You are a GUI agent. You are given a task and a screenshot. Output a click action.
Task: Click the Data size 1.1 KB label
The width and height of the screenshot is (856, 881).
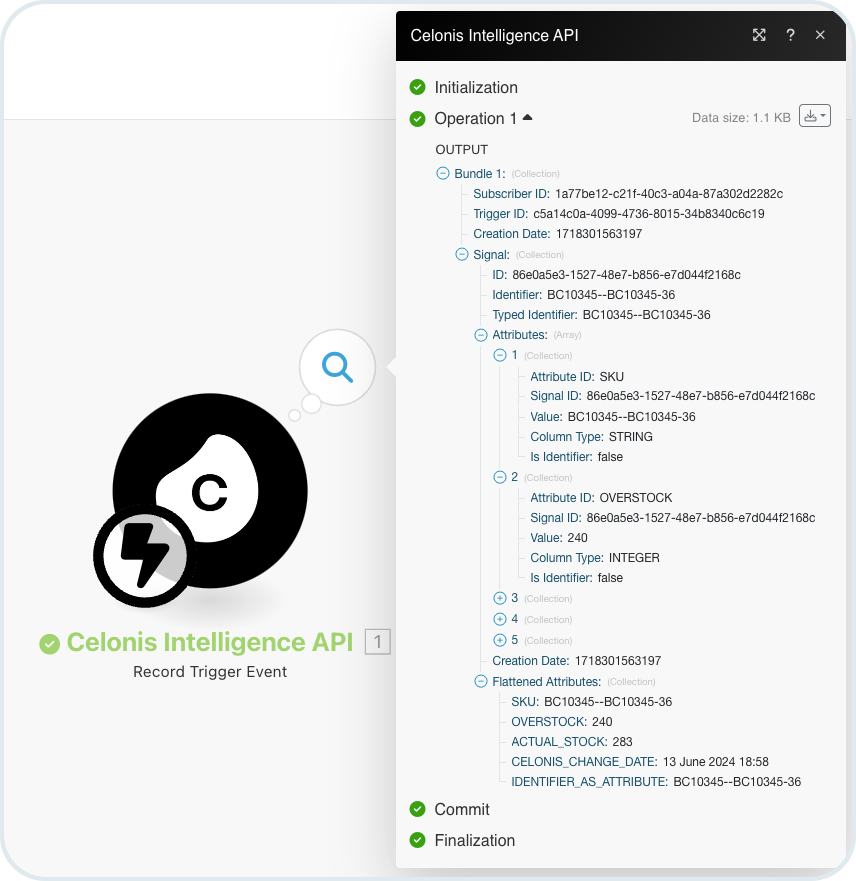pos(741,117)
